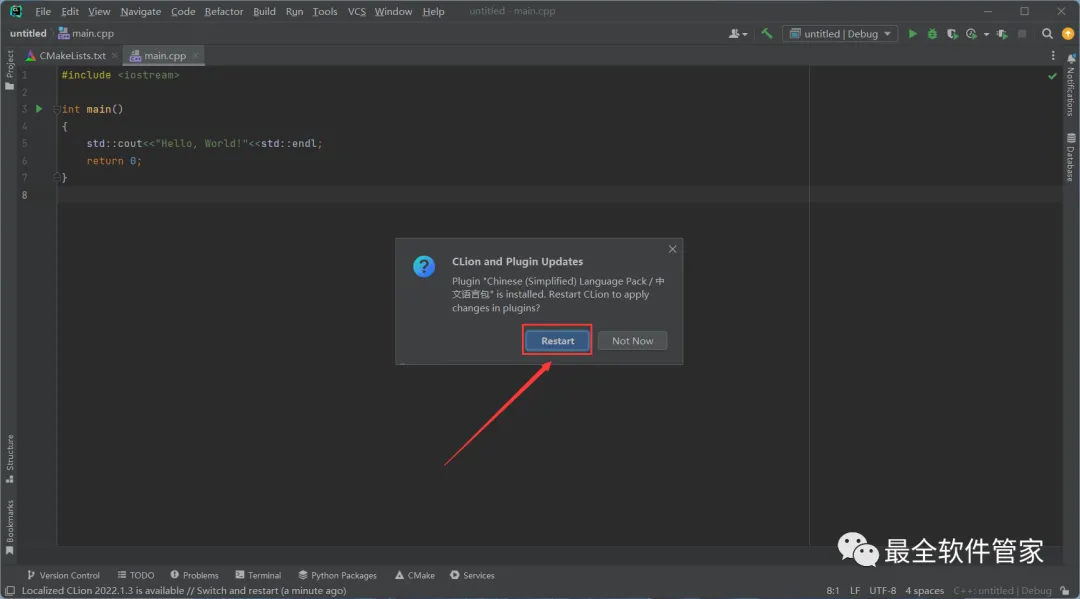1080x599 pixels.
Task: Open the Notifications tool window
Action: 1070,85
